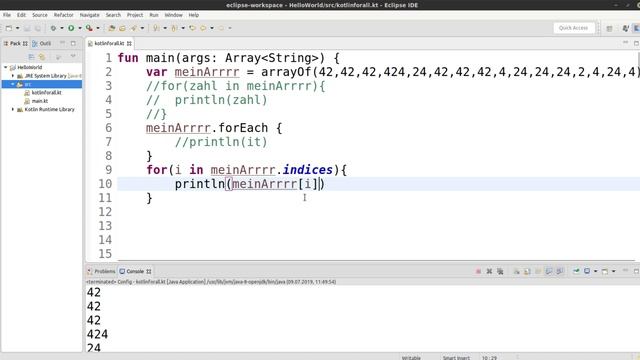
Task: Switch to the Package Explorer tab
Action: point(15,43)
